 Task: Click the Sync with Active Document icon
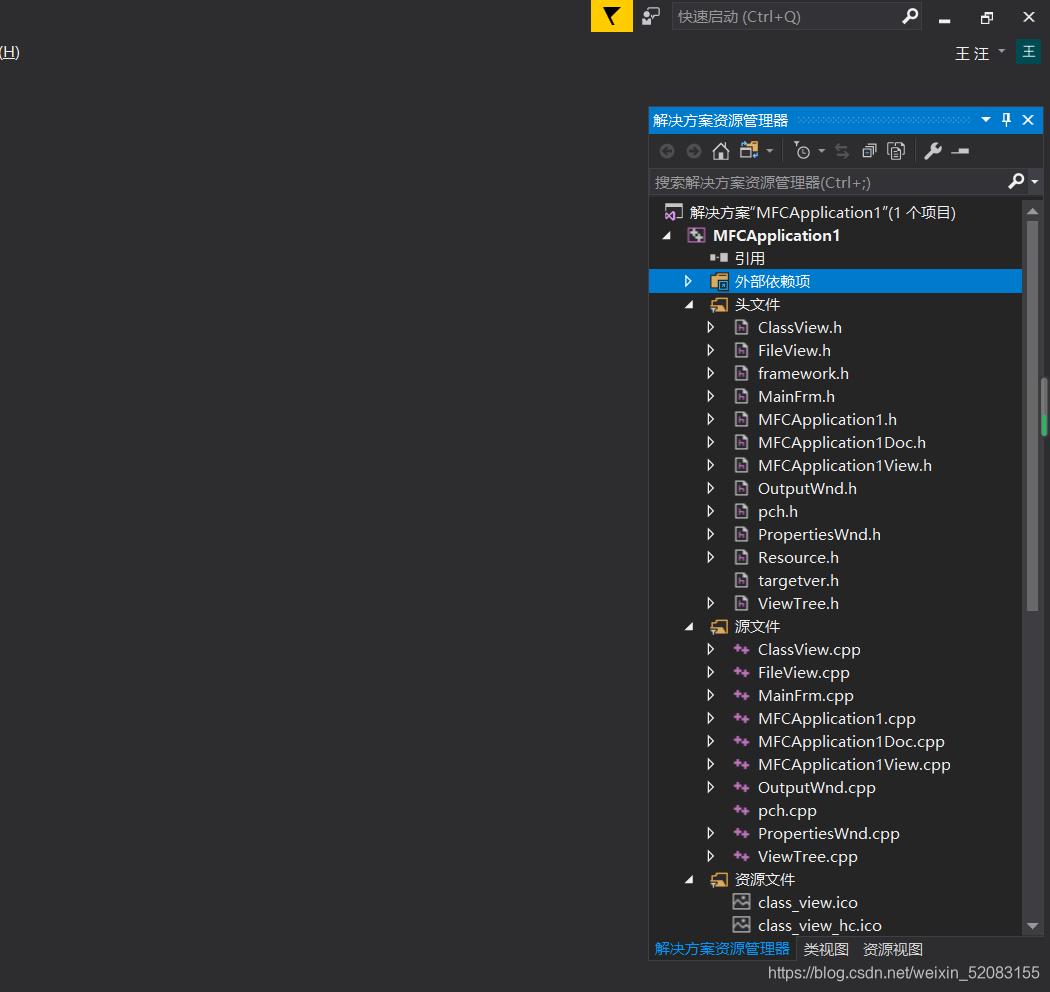(842, 151)
